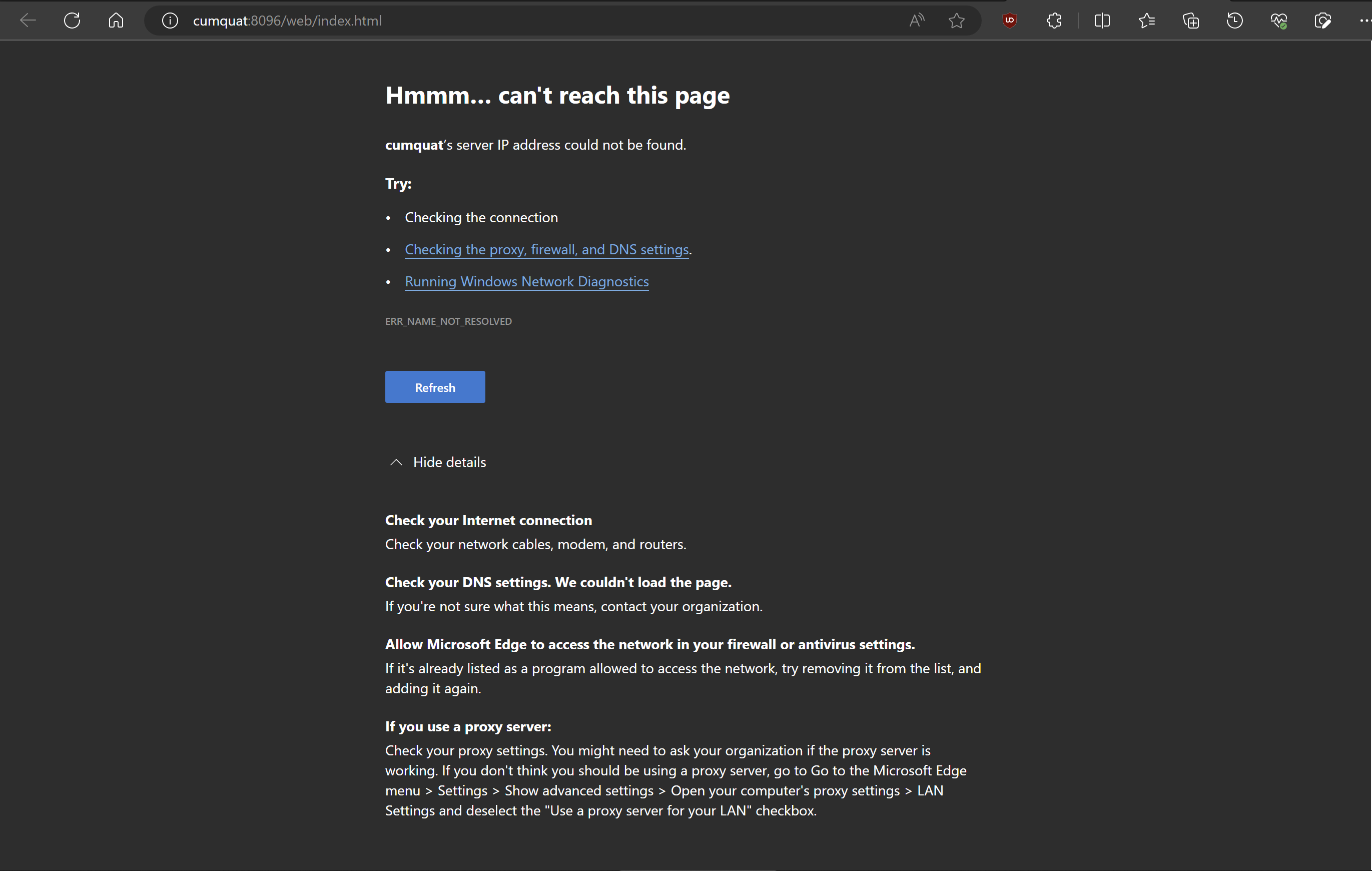The height and width of the screenshot is (871, 1372).
Task: Open Read aloud in address bar
Action: coord(916,21)
